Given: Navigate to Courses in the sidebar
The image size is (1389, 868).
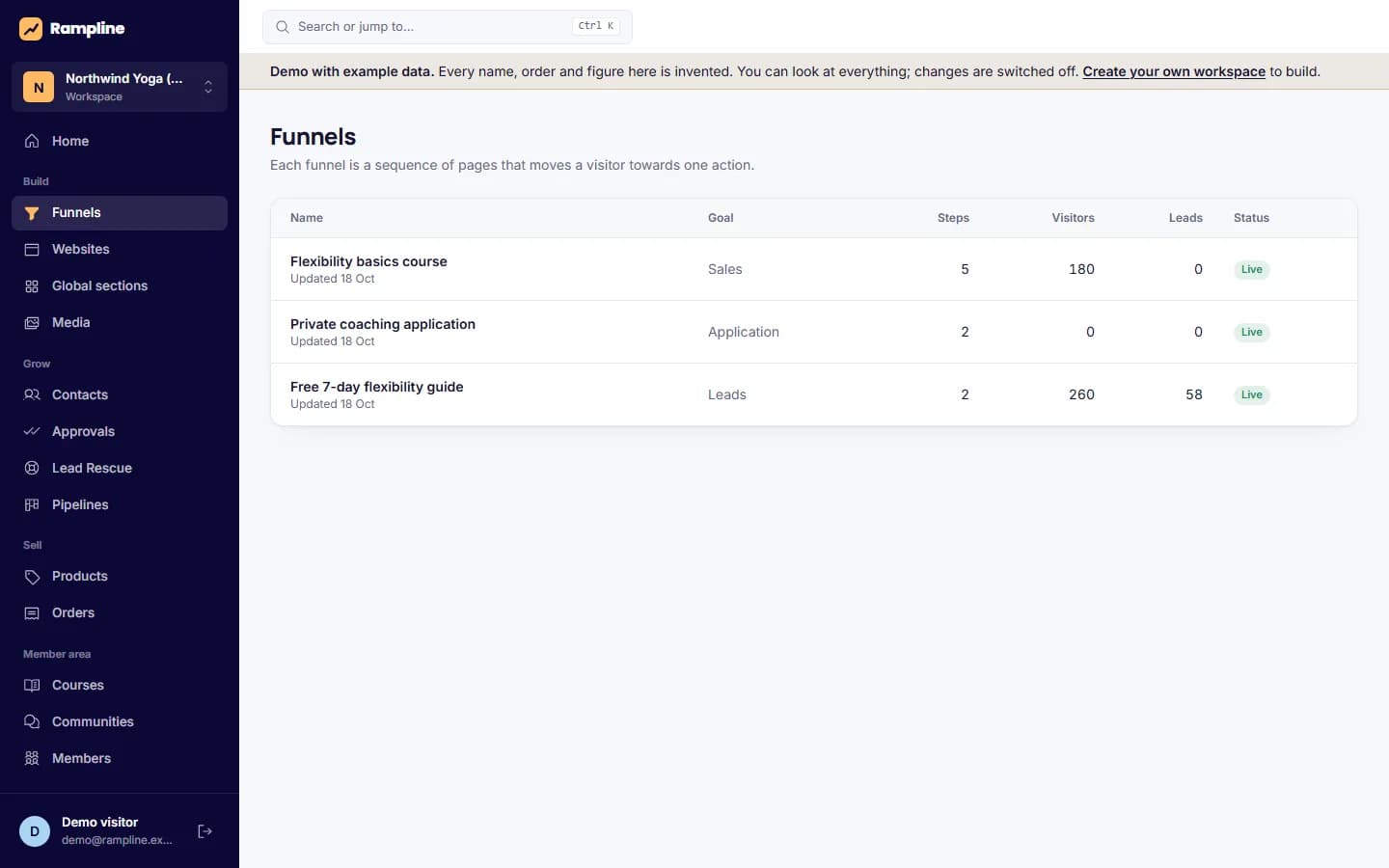Looking at the screenshot, I should [x=120, y=686].
